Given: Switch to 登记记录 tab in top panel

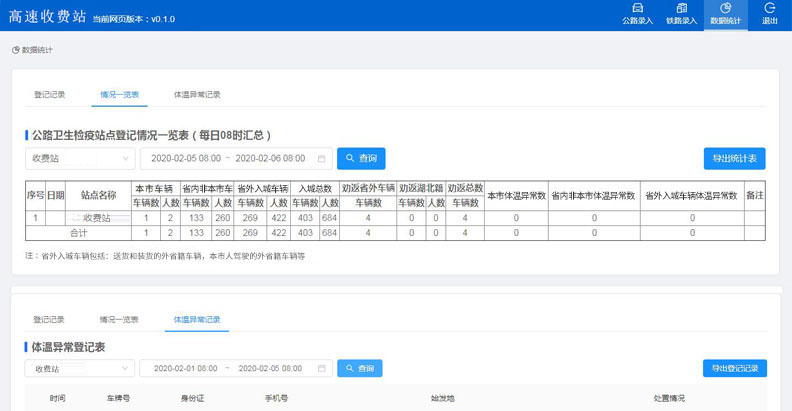Looking at the screenshot, I should pyautogui.click(x=49, y=95).
